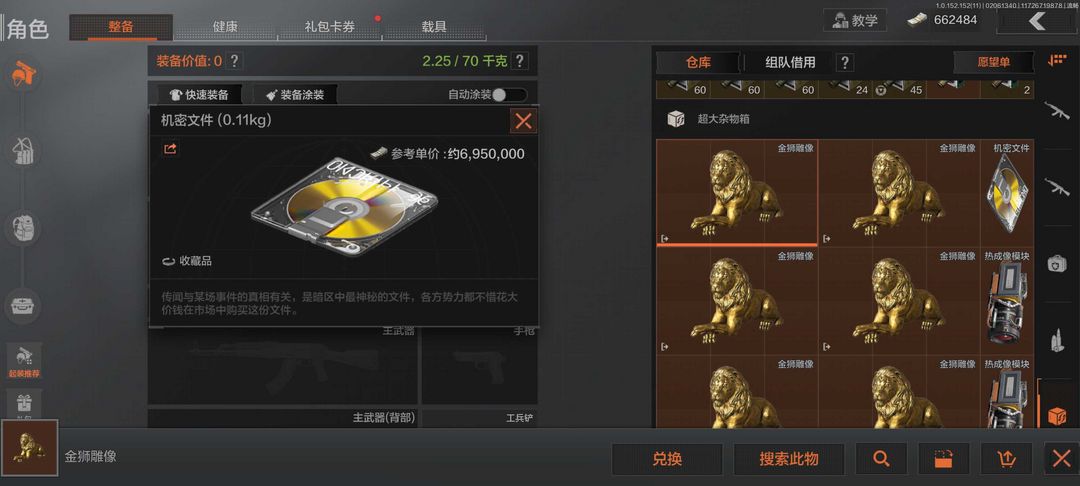The width and height of the screenshot is (1080, 486).
Task: Select the ammo bullet category icon
Action: [x=1057, y=340]
